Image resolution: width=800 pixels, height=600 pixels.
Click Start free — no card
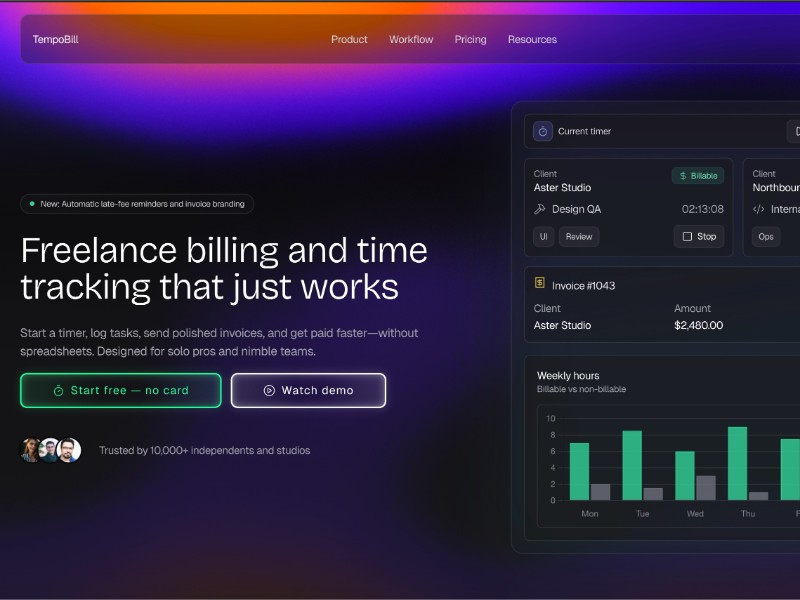[120, 390]
